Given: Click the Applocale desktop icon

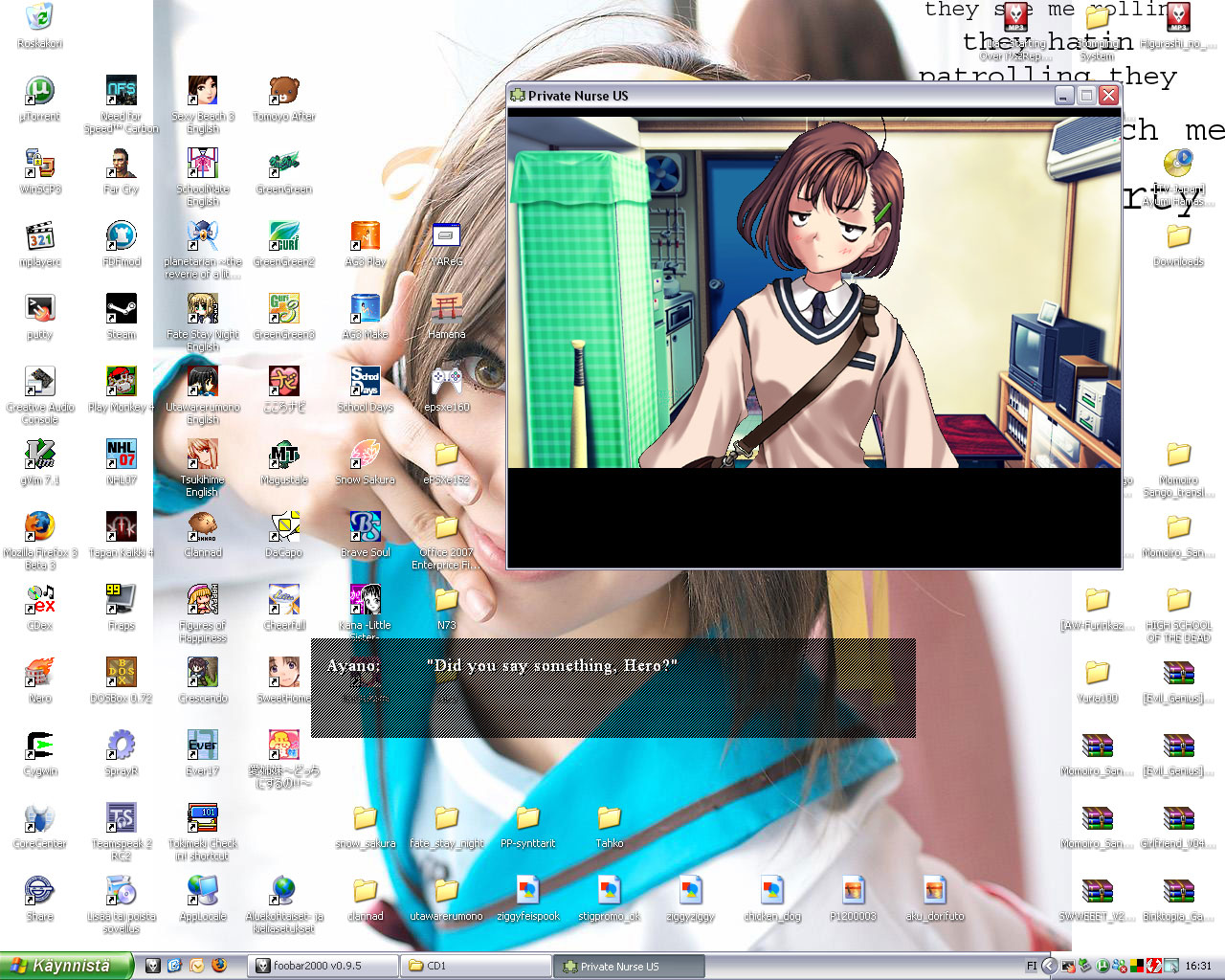Looking at the screenshot, I should coord(203,891).
